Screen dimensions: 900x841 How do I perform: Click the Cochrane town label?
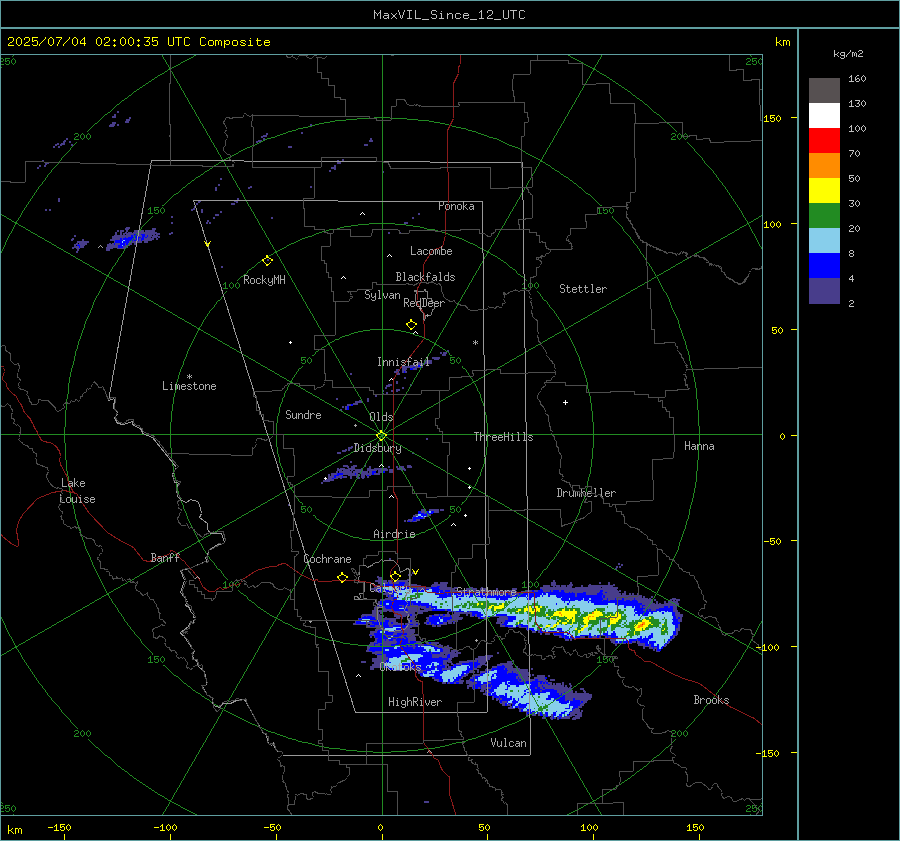pyautogui.click(x=327, y=559)
